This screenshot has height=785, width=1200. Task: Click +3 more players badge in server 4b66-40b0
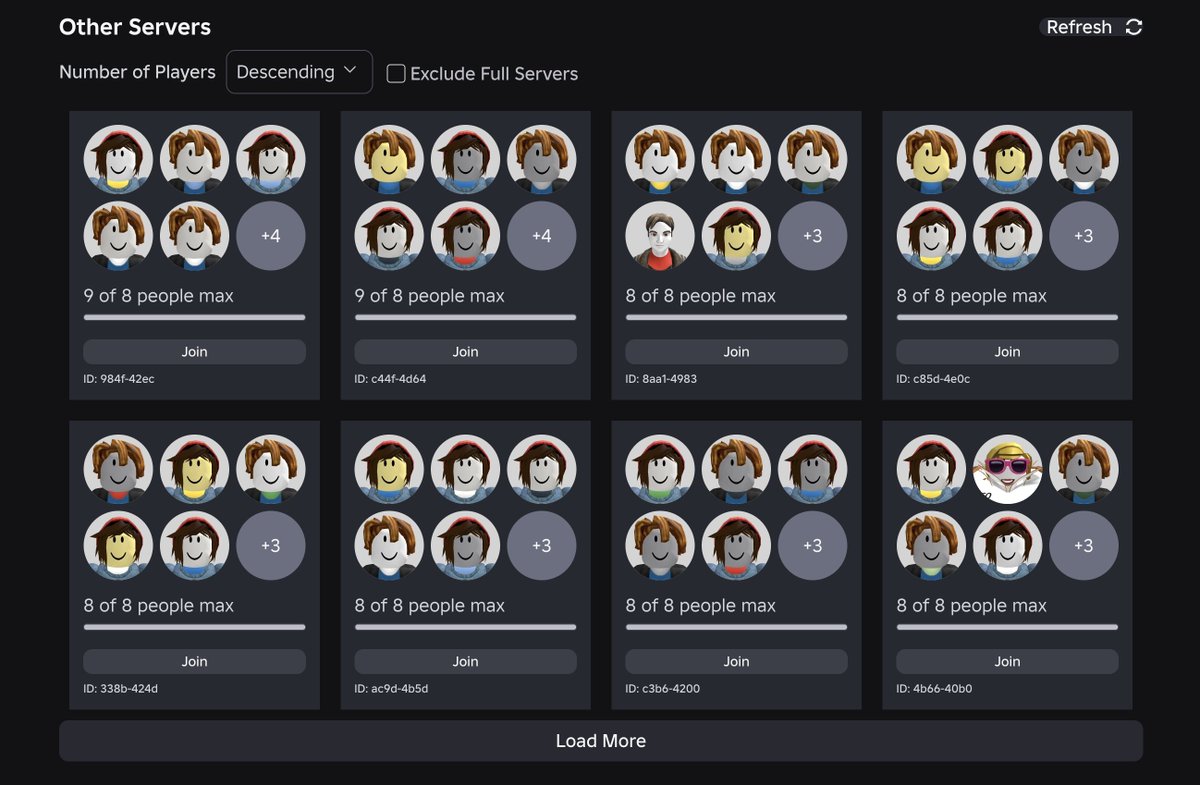tap(1084, 546)
